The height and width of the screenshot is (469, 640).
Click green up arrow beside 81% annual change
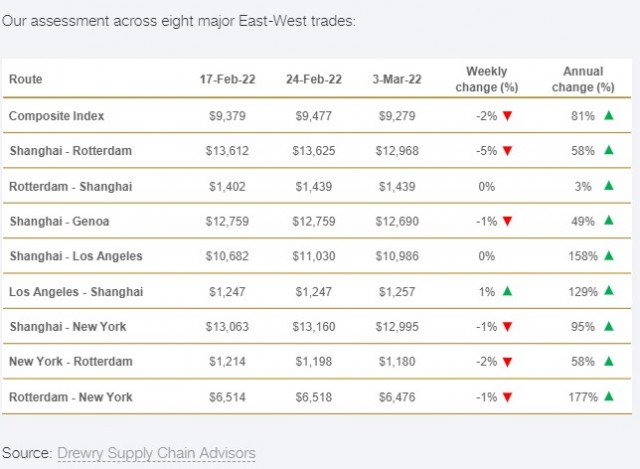point(609,115)
